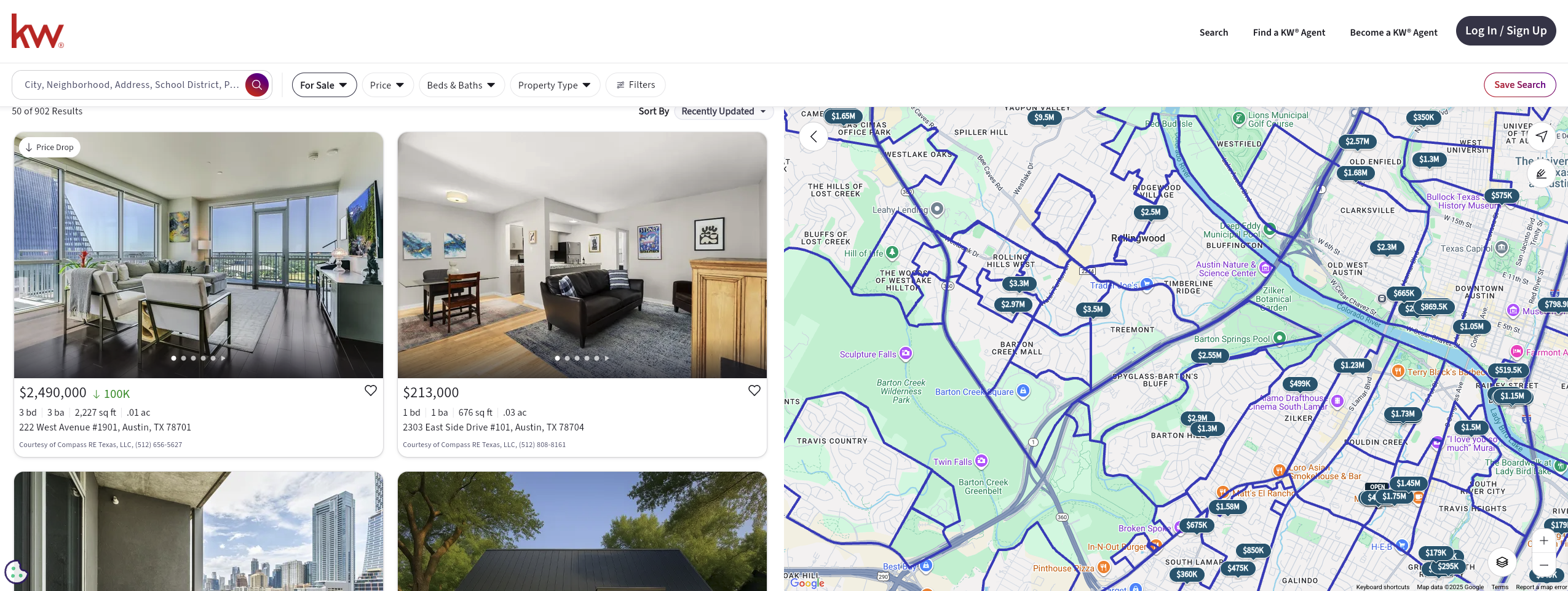Open Find a KW Agent menu
1568x591 pixels.
pyautogui.click(x=1289, y=33)
